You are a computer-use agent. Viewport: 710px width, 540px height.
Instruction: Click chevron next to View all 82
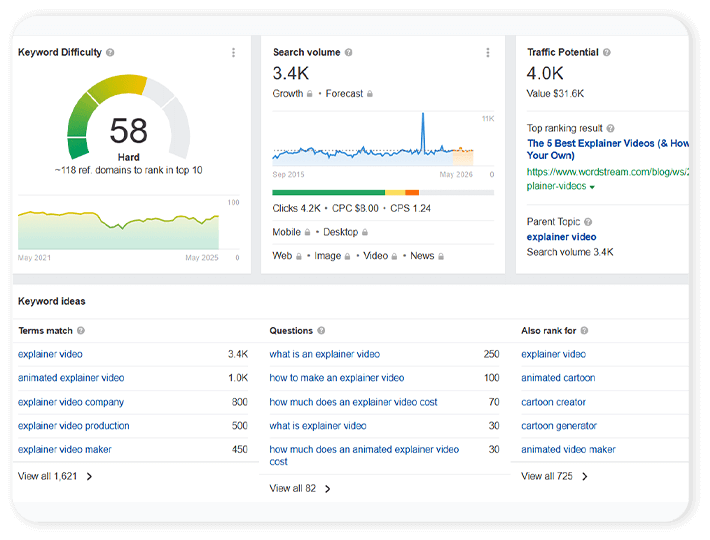(328, 488)
